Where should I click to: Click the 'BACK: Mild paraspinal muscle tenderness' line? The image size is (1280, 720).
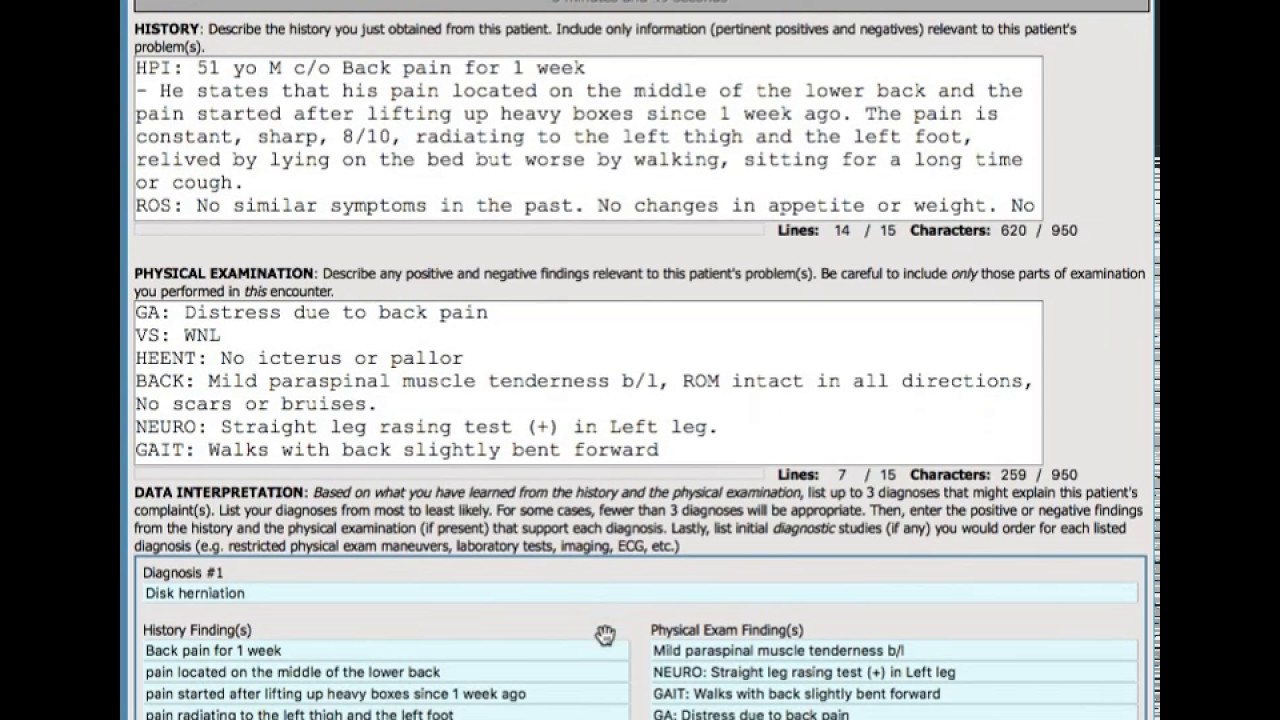584,381
